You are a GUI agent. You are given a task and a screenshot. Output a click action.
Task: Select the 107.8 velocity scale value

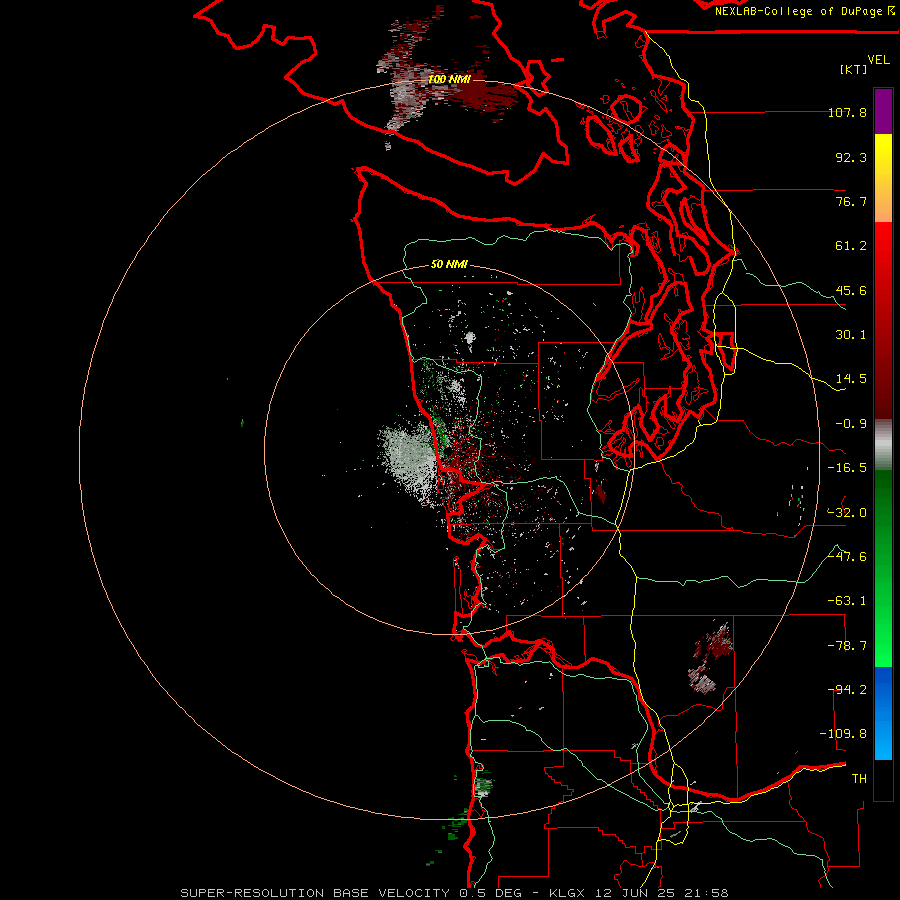pyautogui.click(x=847, y=112)
